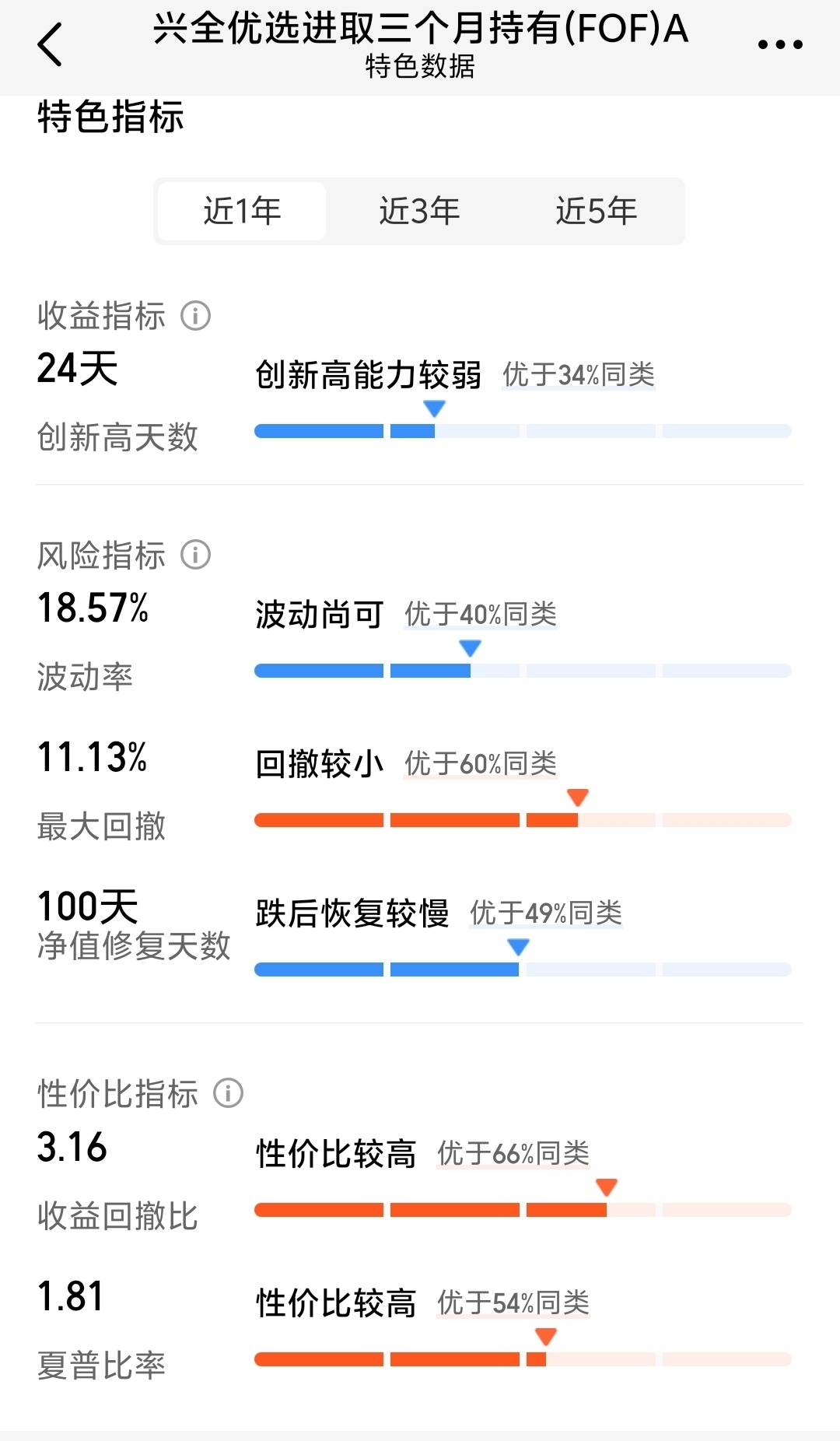Switch to the 近5年 tab
The width and height of the screenshot is (840, 1441).
(597, 211)
